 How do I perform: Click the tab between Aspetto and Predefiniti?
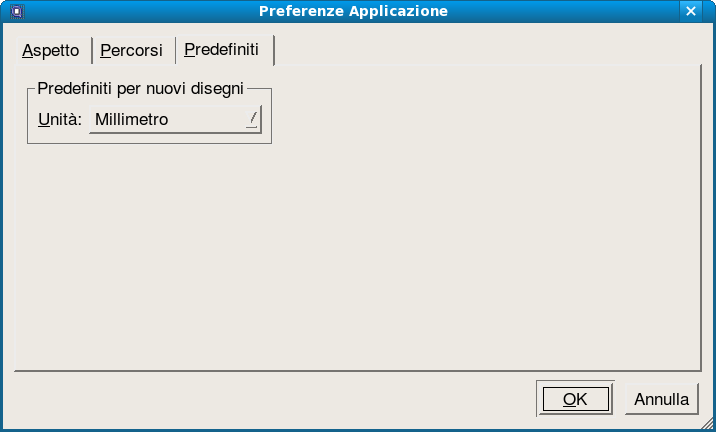point(131,50)
